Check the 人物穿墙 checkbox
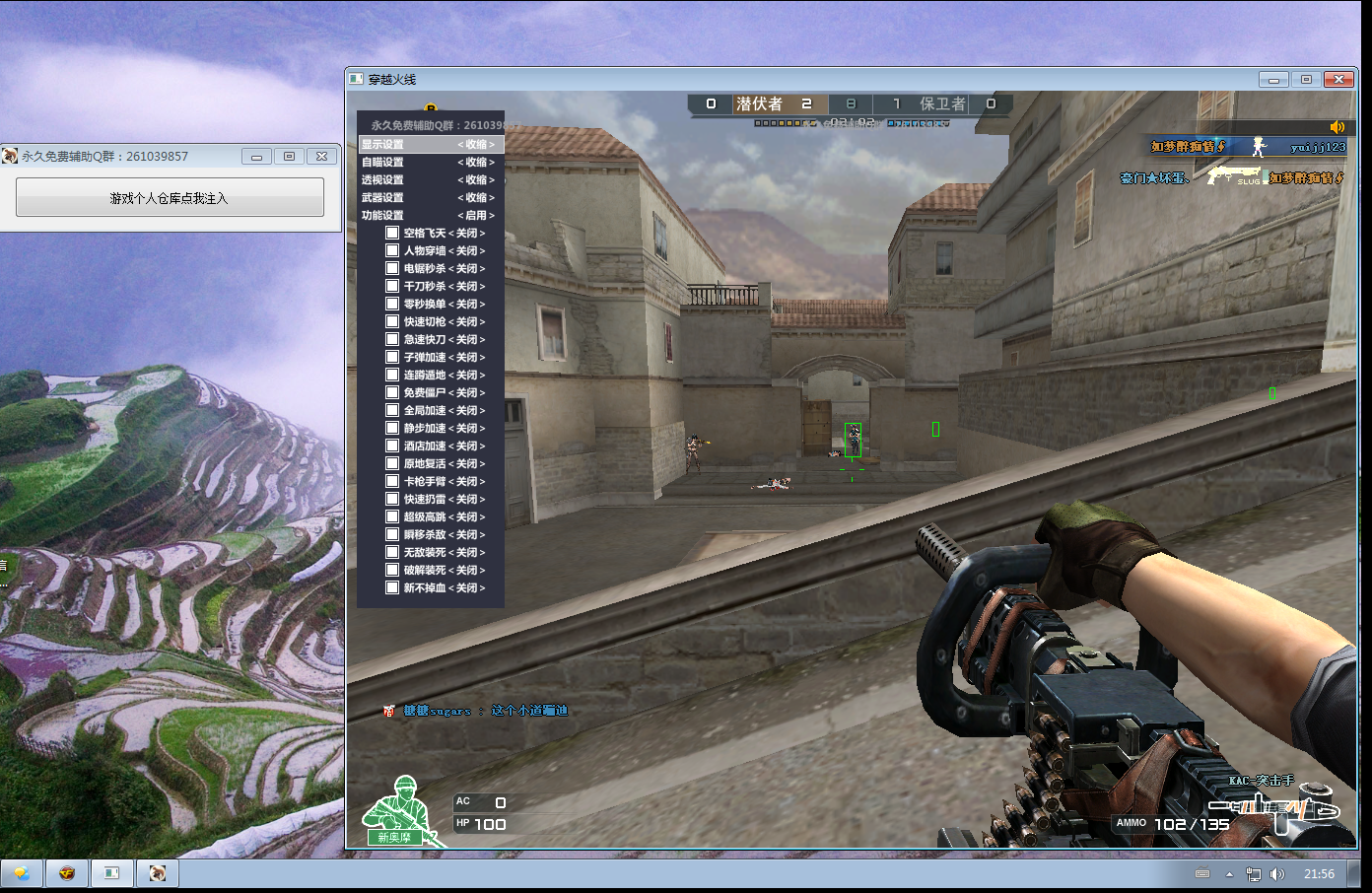 pos(392,250)
